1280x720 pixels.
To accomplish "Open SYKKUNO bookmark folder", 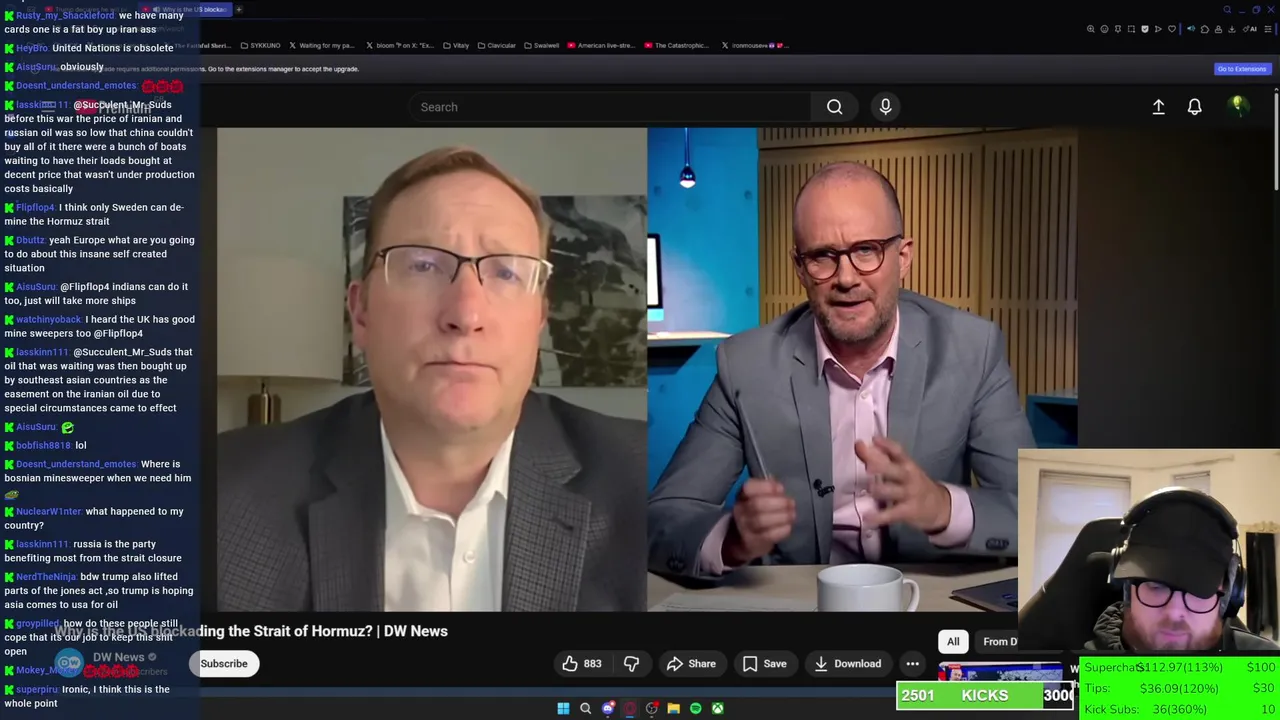I will click(x=260, y=45).
